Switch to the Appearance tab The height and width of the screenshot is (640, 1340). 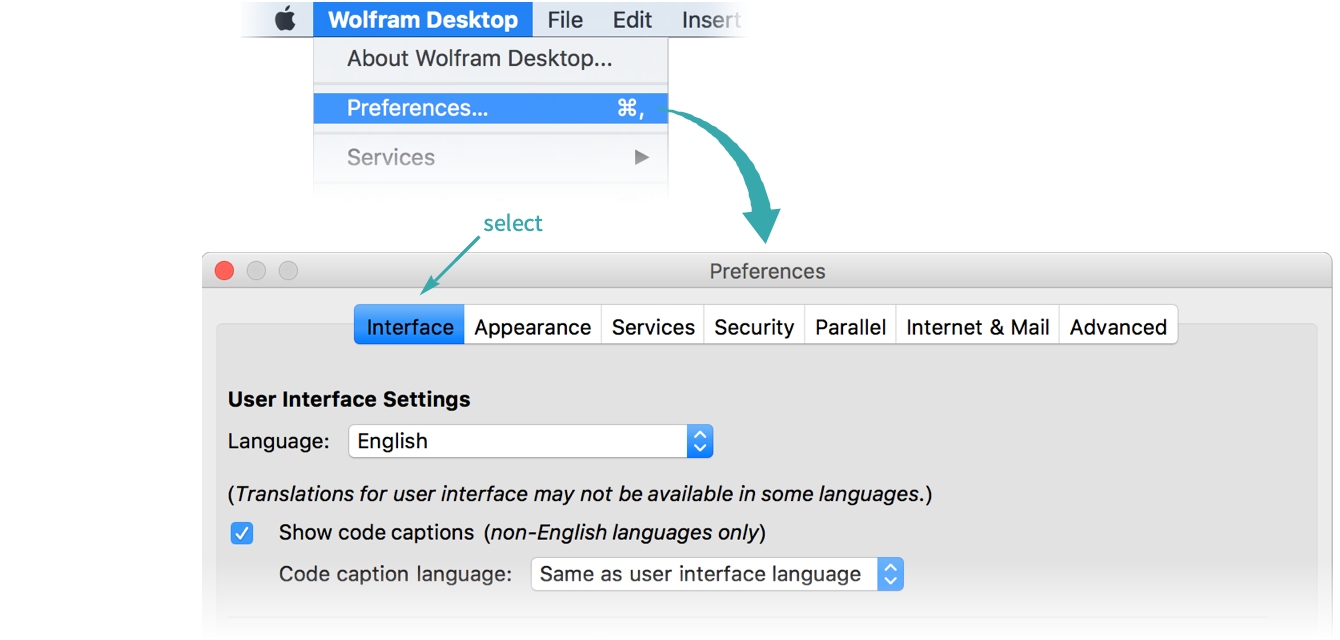coord(532,327)
